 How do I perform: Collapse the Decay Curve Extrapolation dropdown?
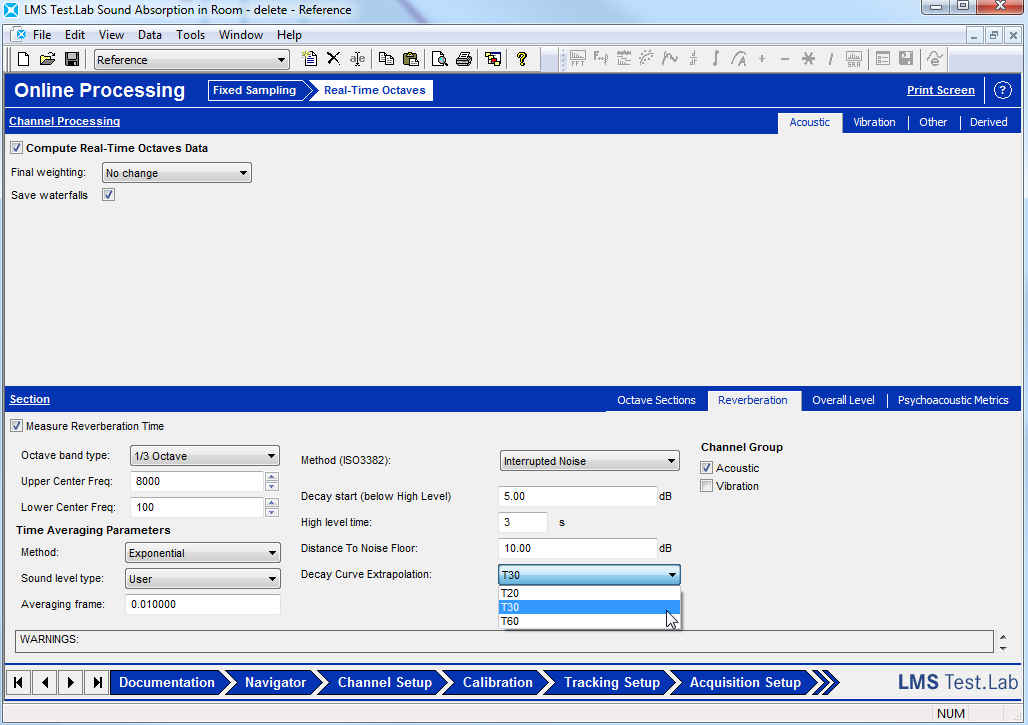coord(589,575)
